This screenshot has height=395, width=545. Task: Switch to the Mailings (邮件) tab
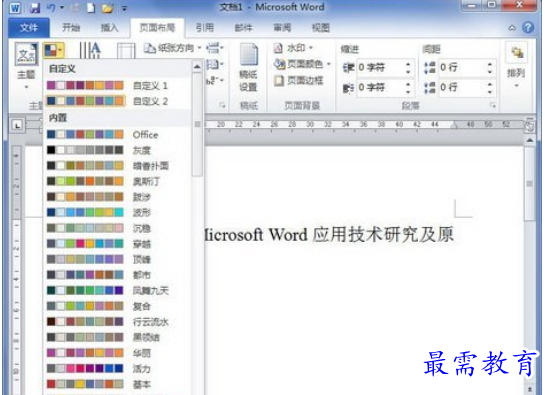click(243, 27)
